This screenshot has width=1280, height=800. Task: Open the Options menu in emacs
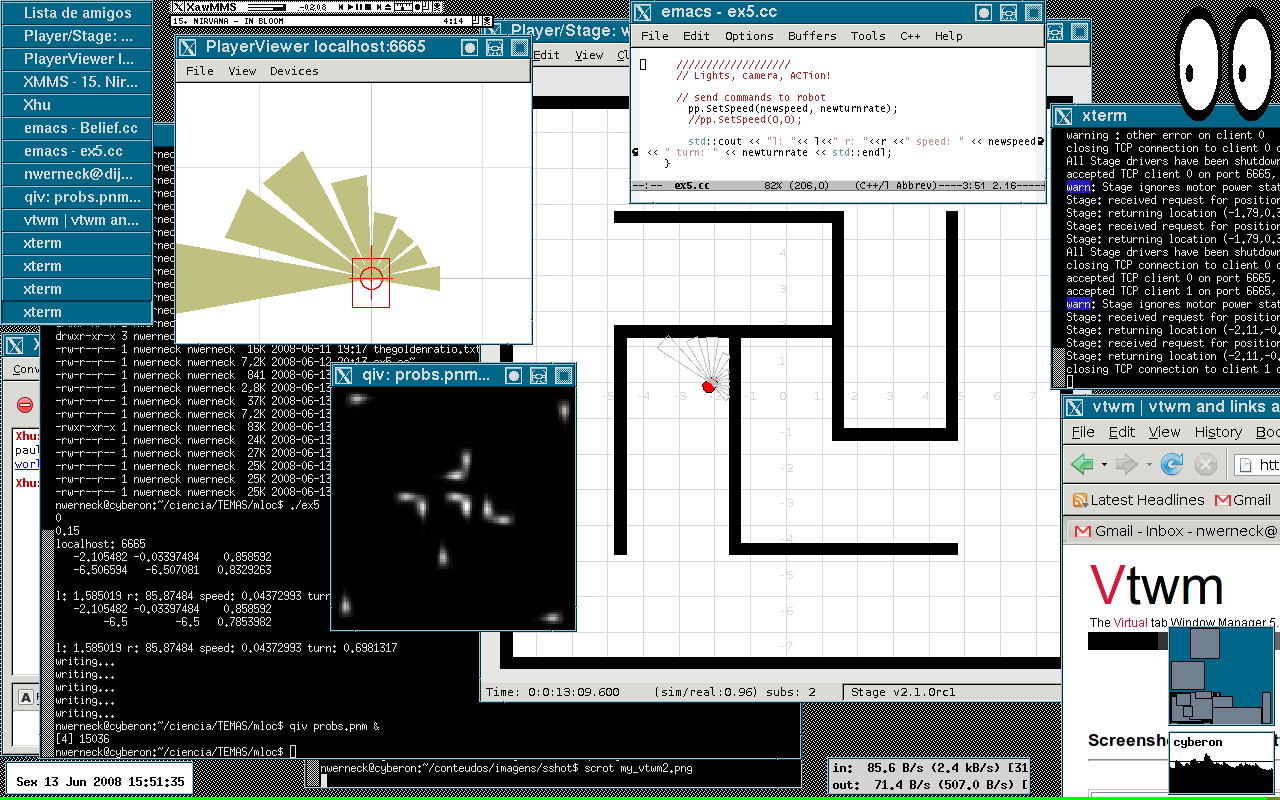click(x=749, y=36)
